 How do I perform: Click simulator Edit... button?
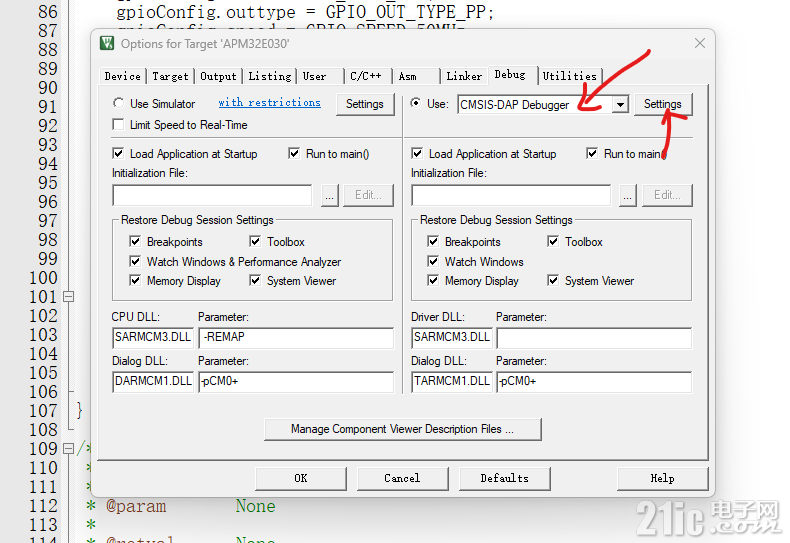click(x=368, y=195)
